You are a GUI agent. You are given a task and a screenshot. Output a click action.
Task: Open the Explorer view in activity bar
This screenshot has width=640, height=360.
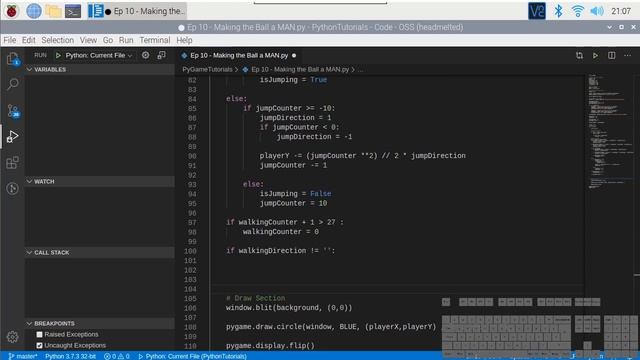13,59
